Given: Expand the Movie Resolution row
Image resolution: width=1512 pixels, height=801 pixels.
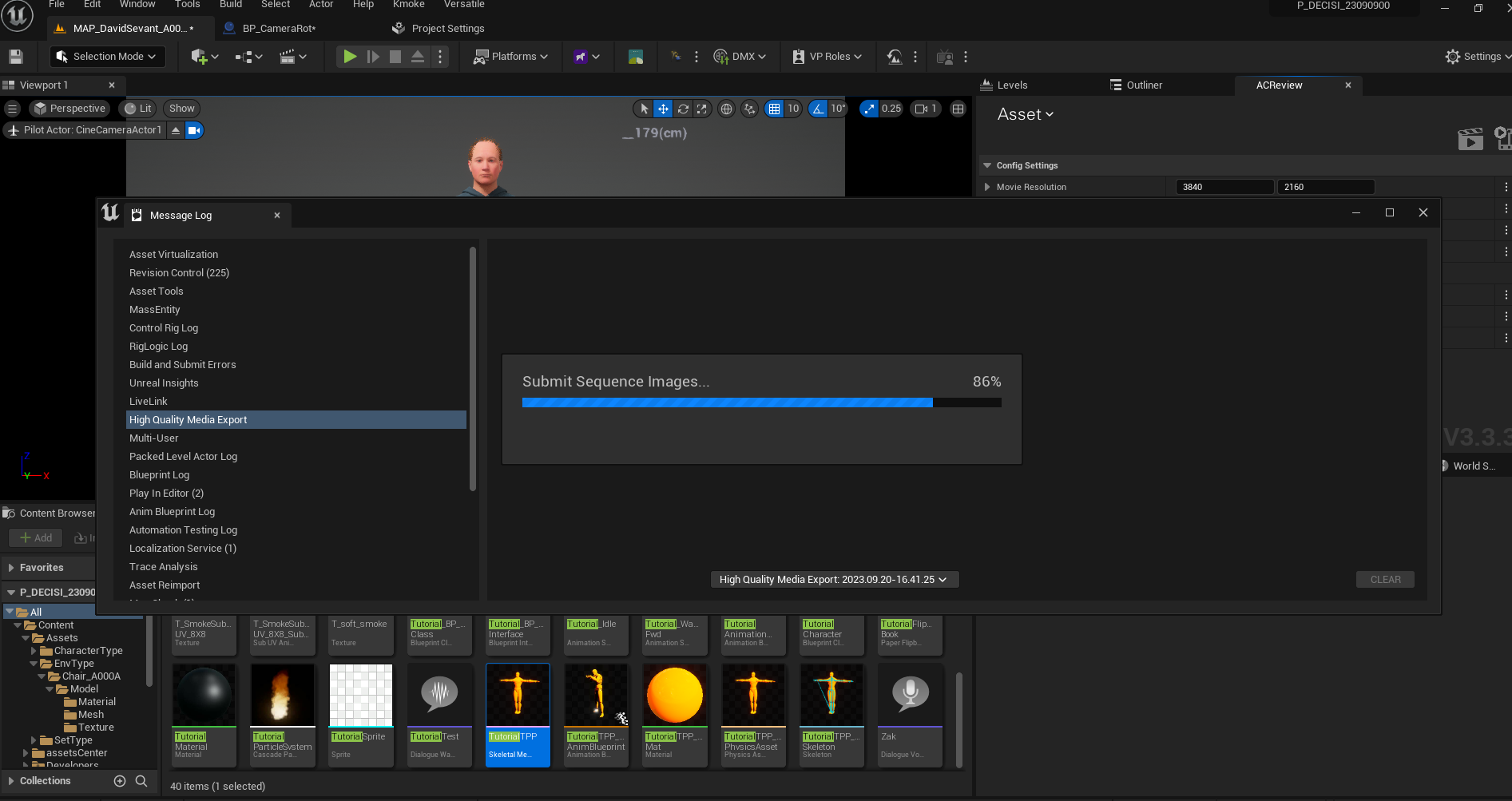Looking at the screenshot, I should (987, 187).
